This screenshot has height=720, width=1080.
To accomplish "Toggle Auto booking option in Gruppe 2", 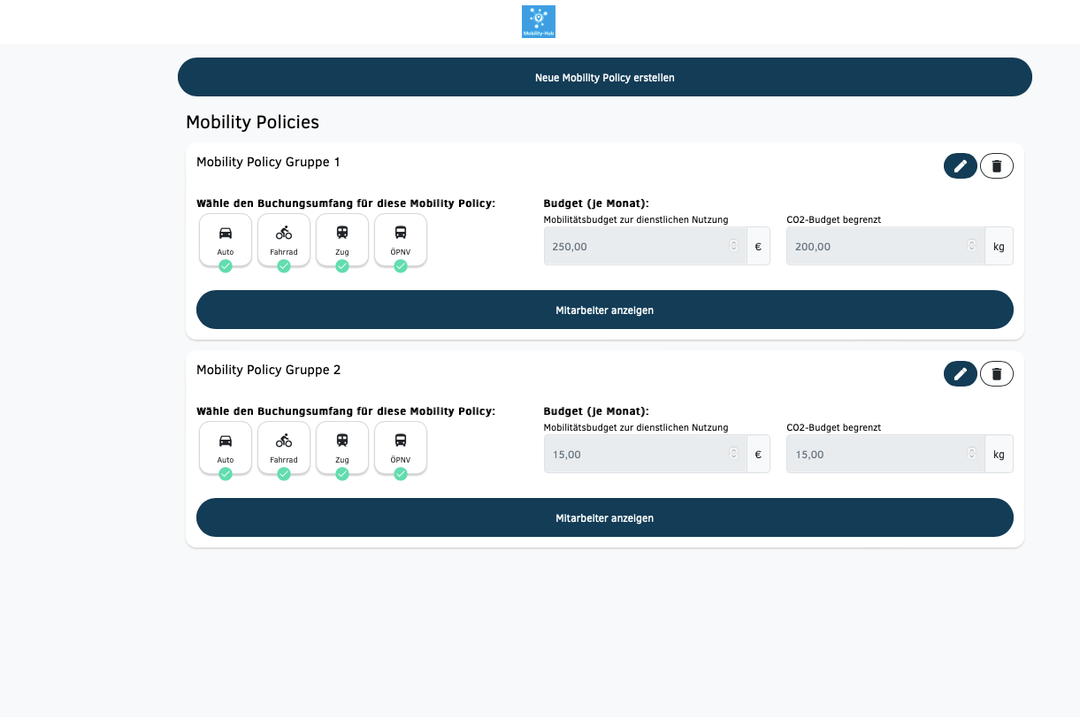I will 225,449.
